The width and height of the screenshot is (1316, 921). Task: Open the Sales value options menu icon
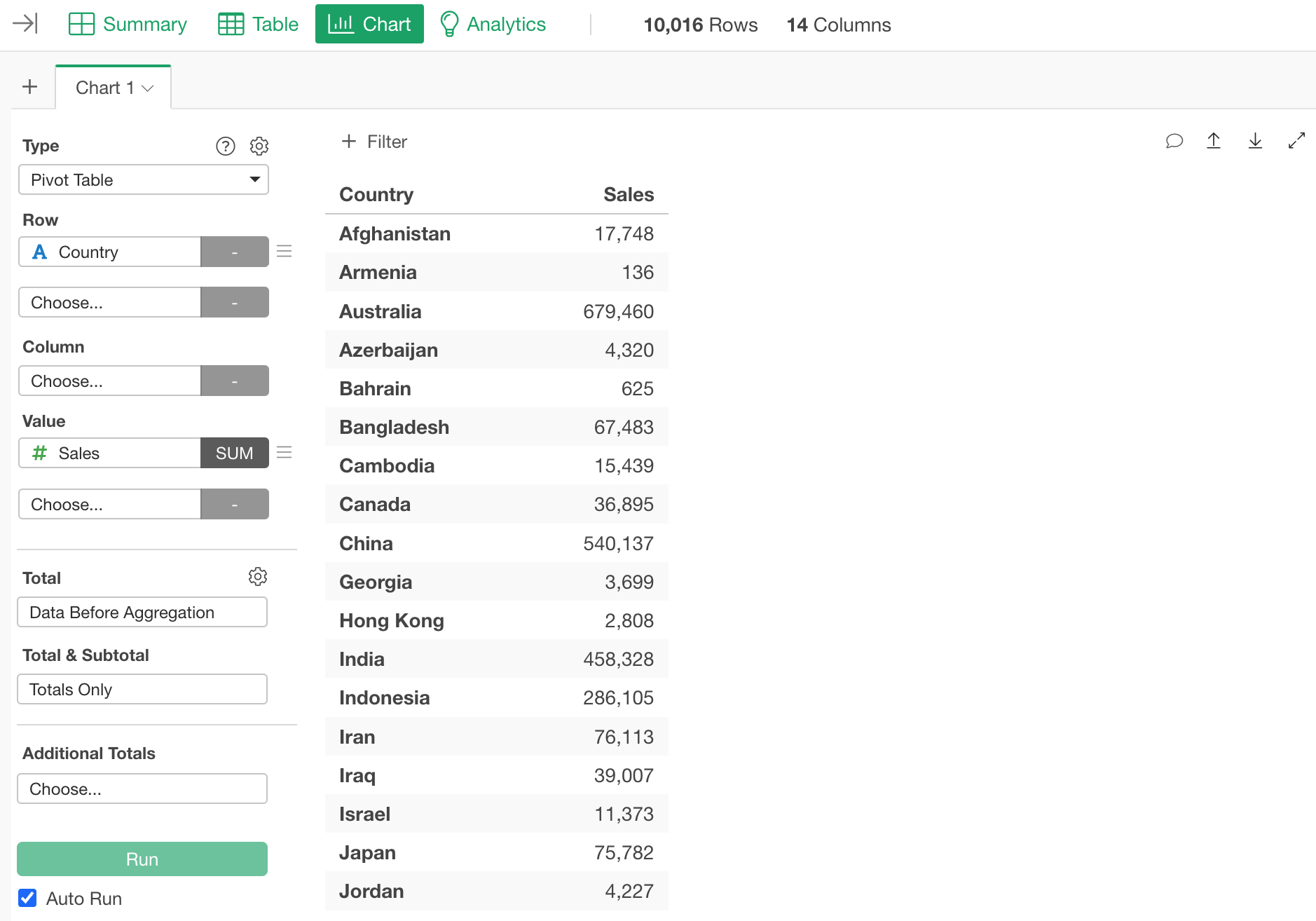[x=284, y=453]
